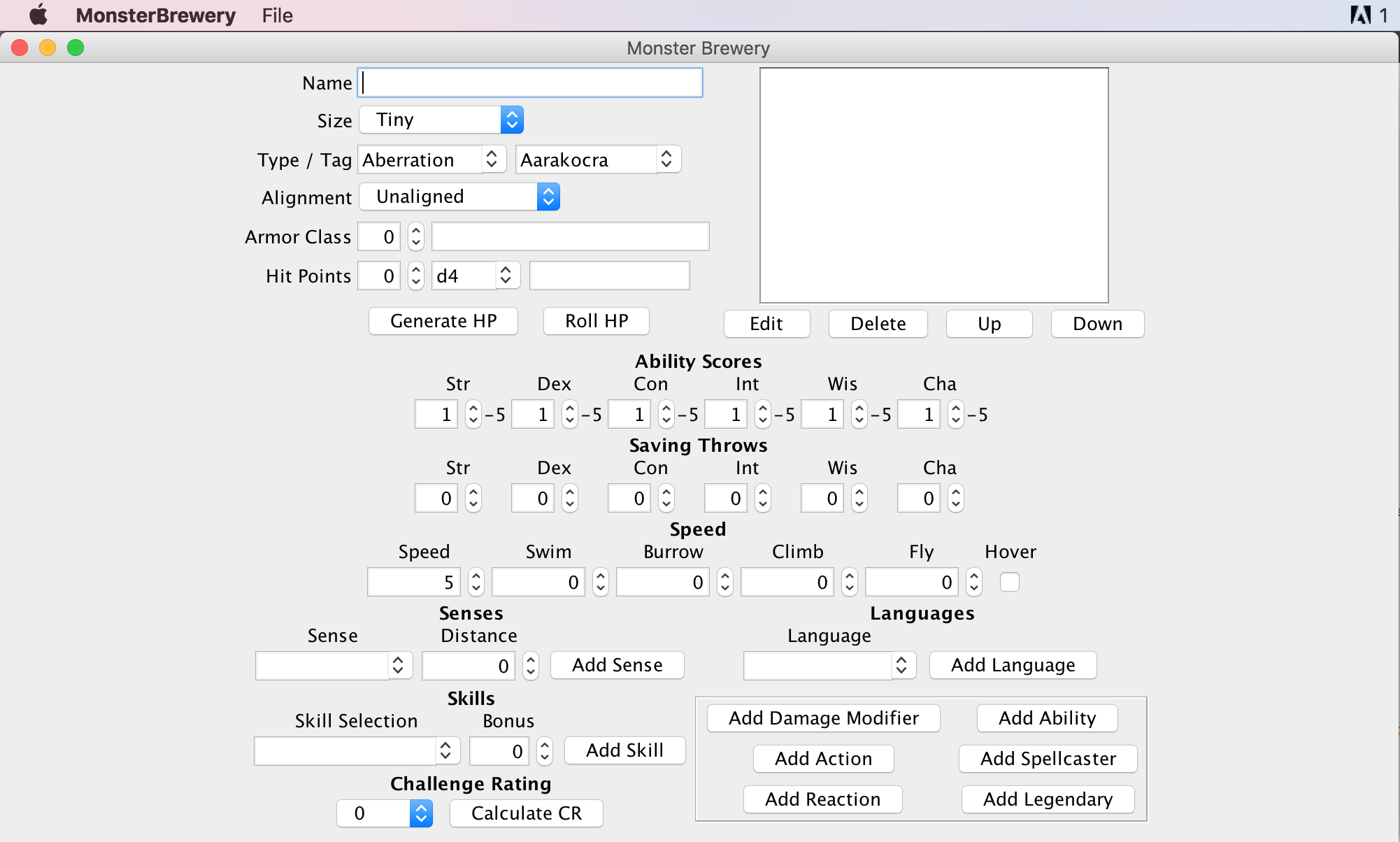Open the hit die d4 combo box

tap(506, 276)
